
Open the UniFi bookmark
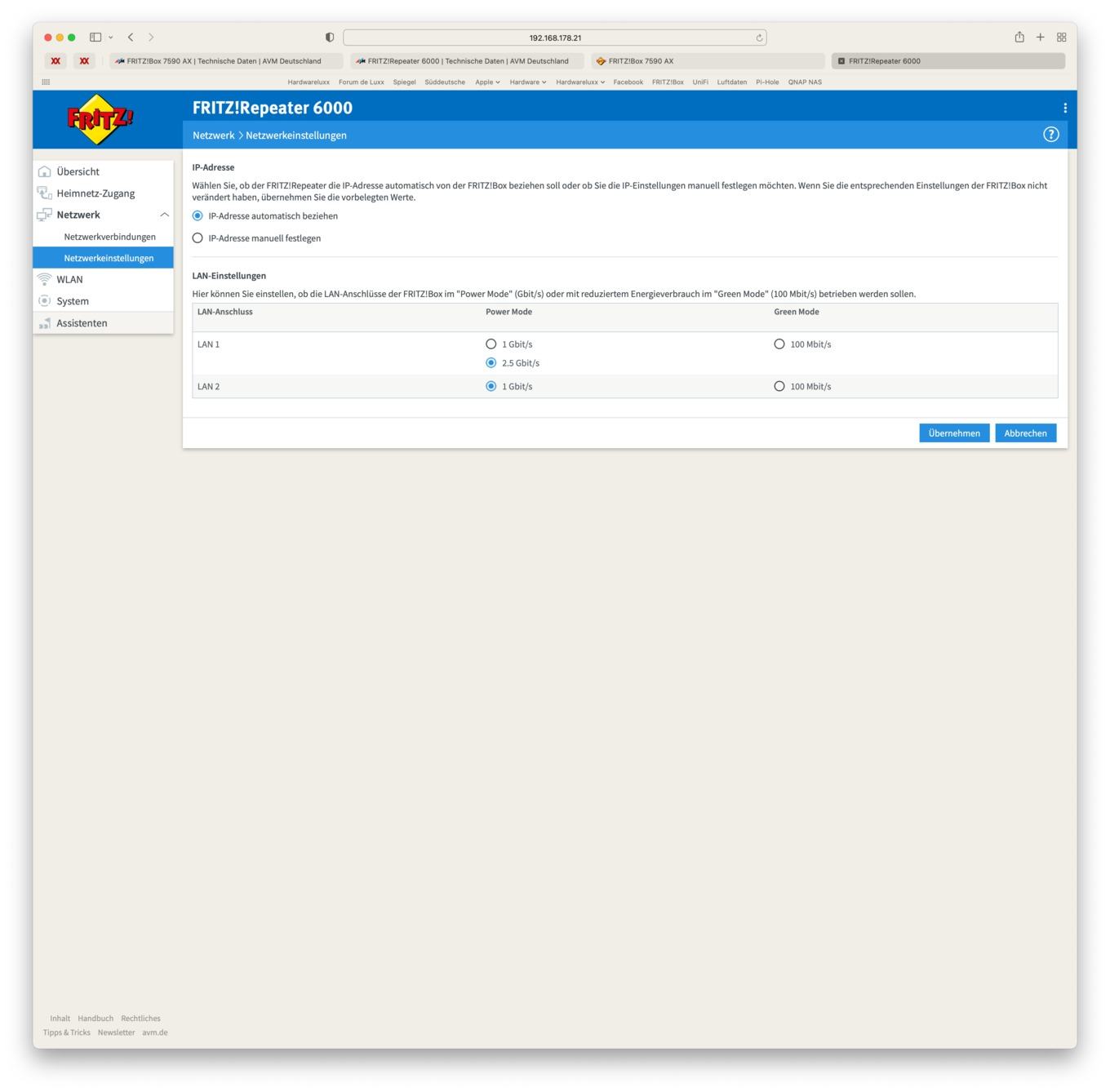700,82
